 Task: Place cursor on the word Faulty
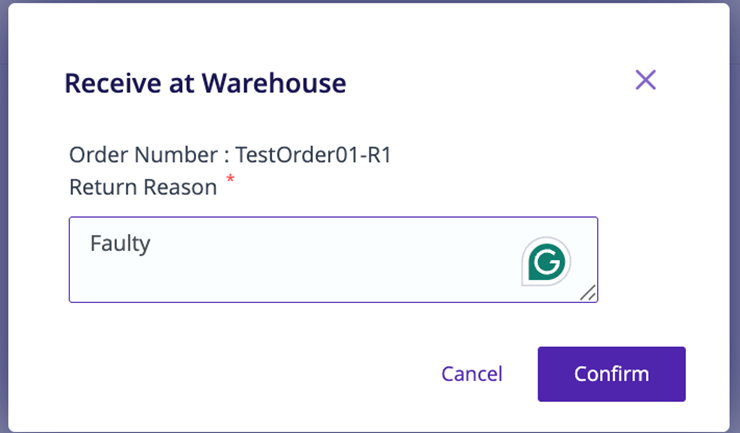click(x=120, y=243)
